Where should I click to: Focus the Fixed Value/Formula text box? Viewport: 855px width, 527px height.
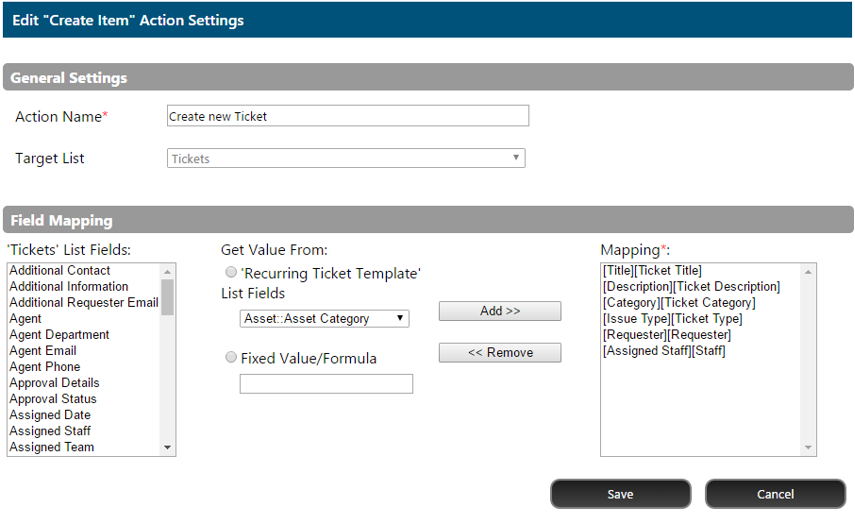326,384
